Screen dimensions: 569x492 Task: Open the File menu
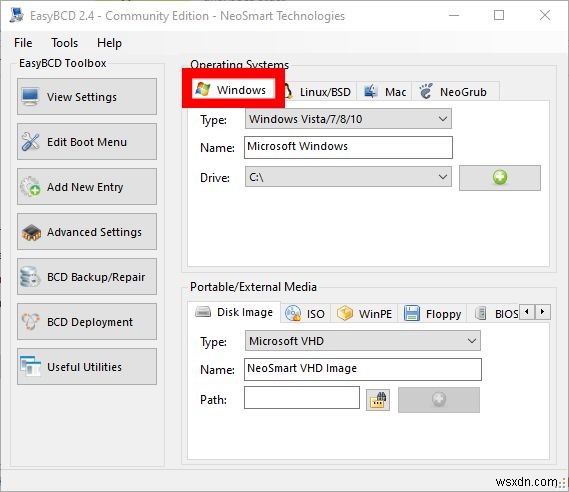(23, 43)
